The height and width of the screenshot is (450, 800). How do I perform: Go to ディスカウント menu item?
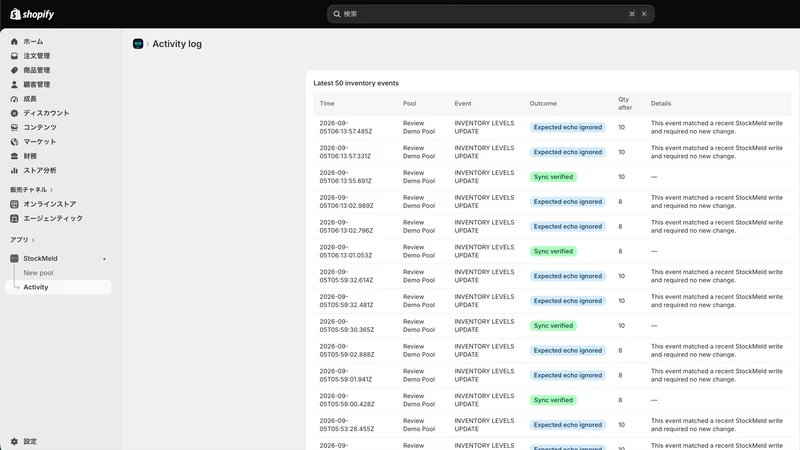[46, 113]
